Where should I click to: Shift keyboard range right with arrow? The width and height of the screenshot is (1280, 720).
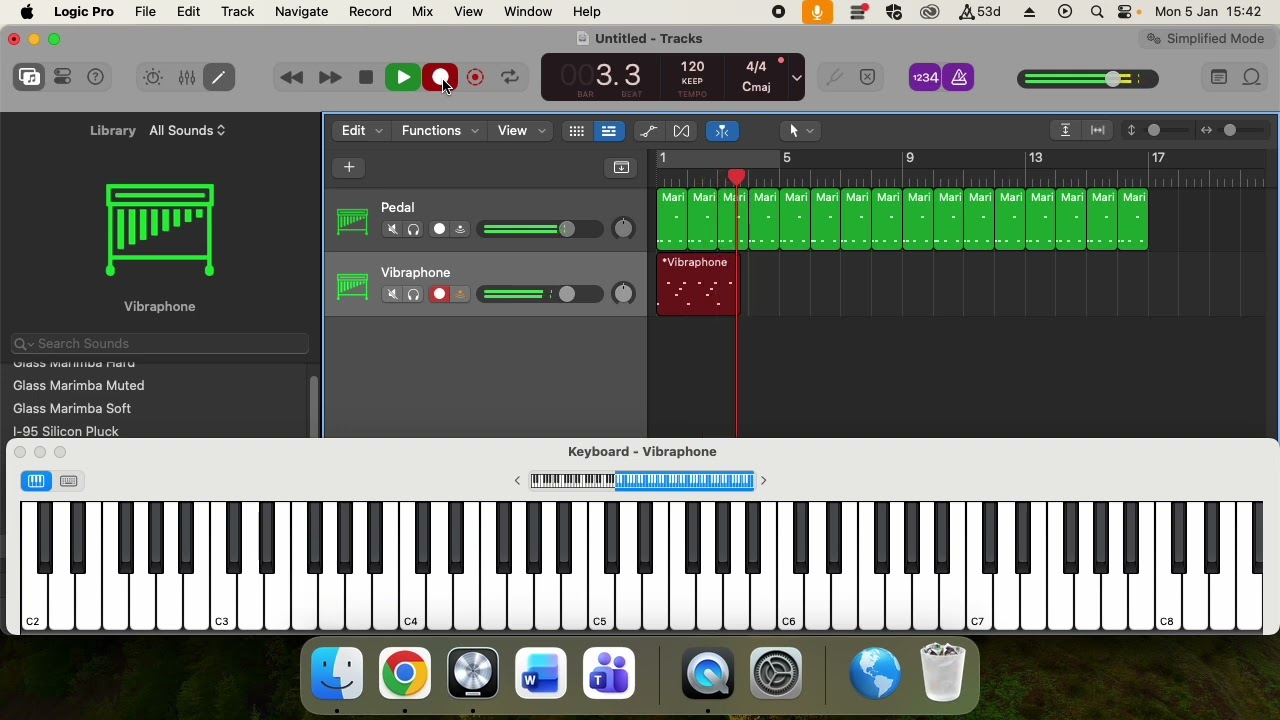[x=763, y=481]
